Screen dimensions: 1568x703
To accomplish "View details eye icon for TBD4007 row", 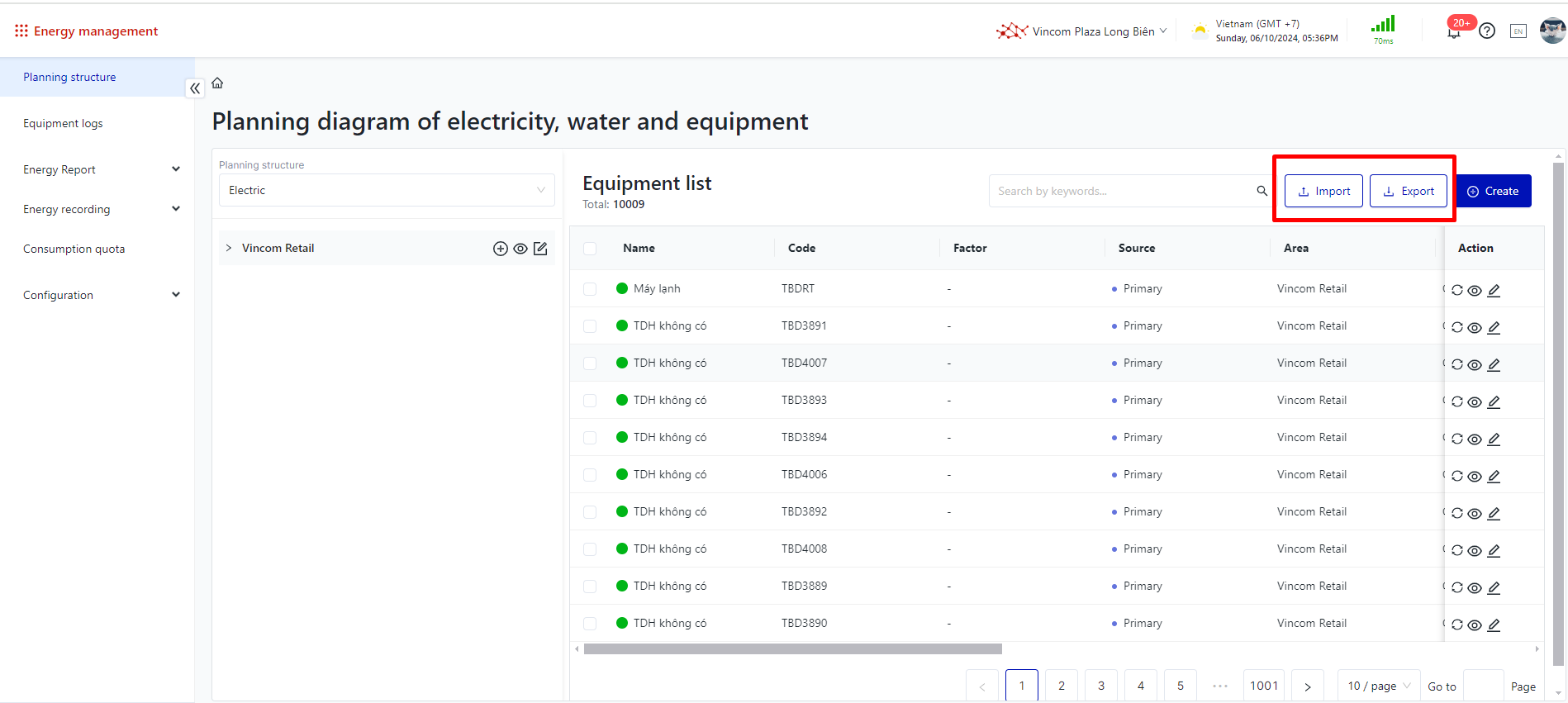I will click(1475, 364).
